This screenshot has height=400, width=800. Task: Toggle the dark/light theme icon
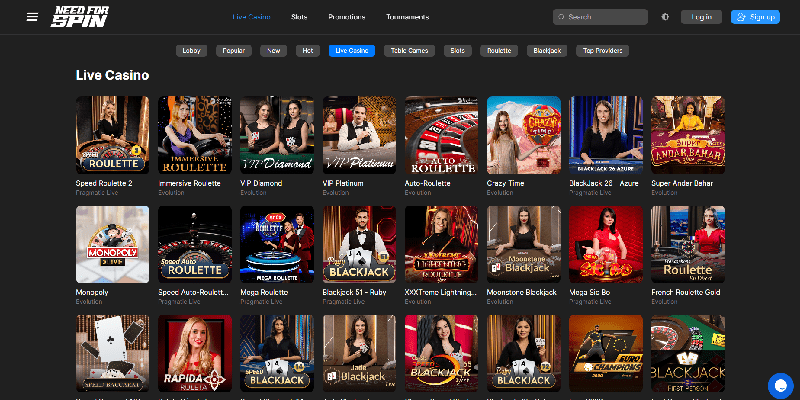(x=666, y=17)
